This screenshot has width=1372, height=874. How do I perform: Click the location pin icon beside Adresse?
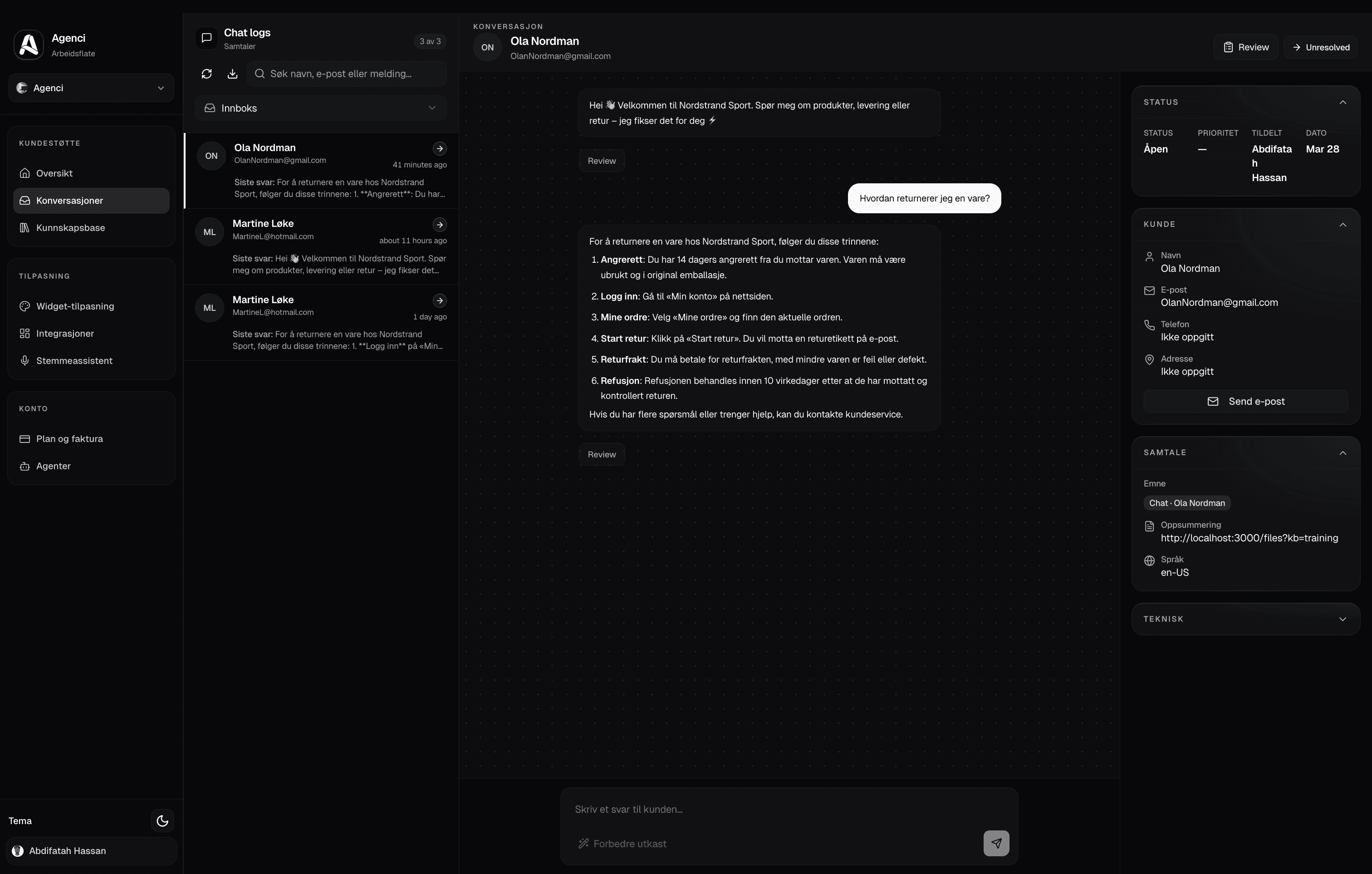pos(1149,359)
